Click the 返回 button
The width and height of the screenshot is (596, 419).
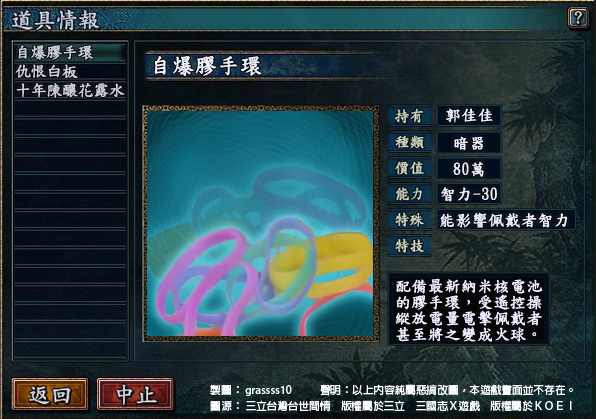coord(50,394)
